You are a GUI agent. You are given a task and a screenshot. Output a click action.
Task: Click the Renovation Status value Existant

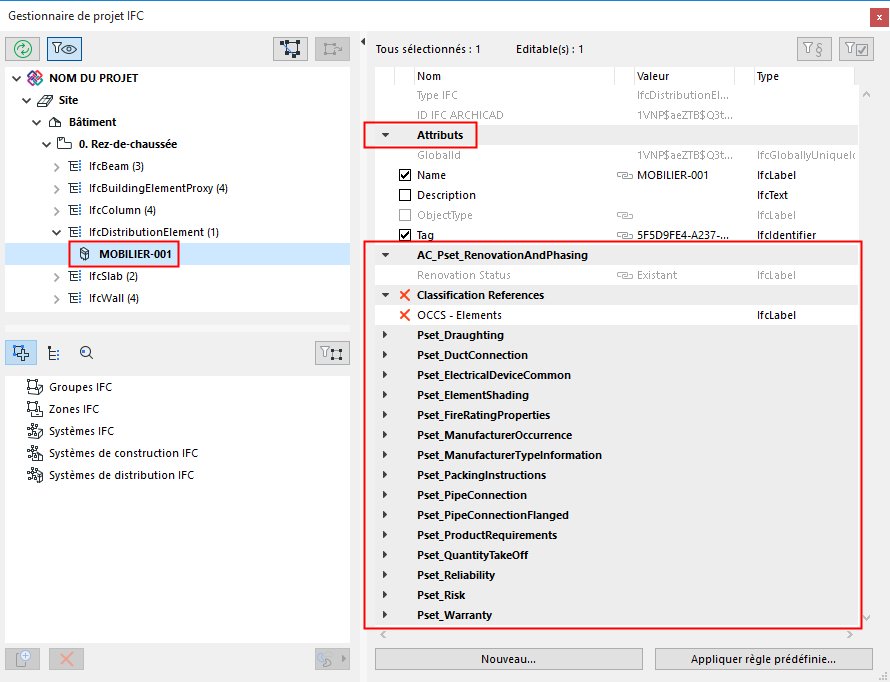(x=657, y=275)
